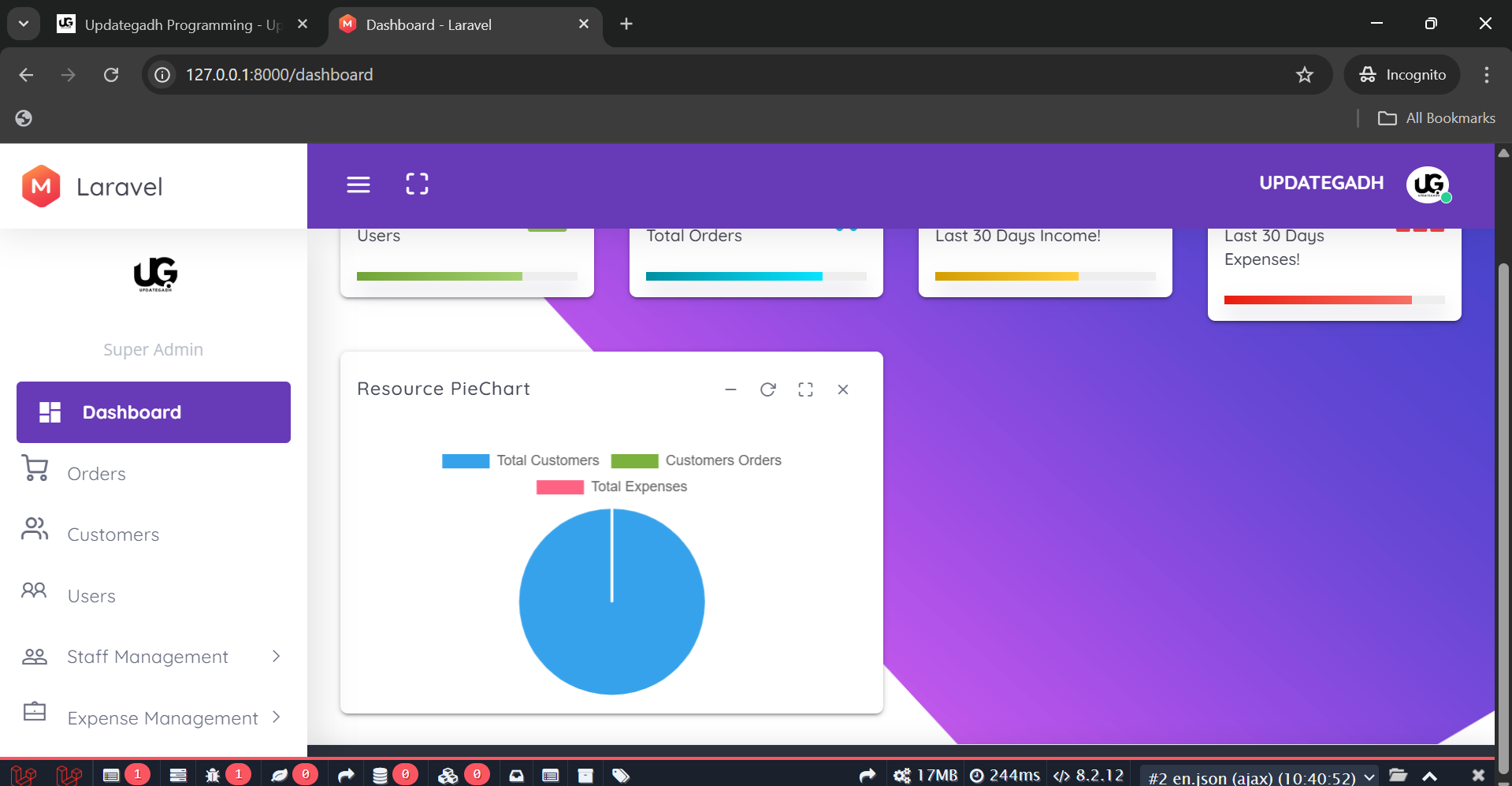This screenshot has height=786, width=1512.
Task: Click the green Users progress bar
Action: (x=439, y=276)
